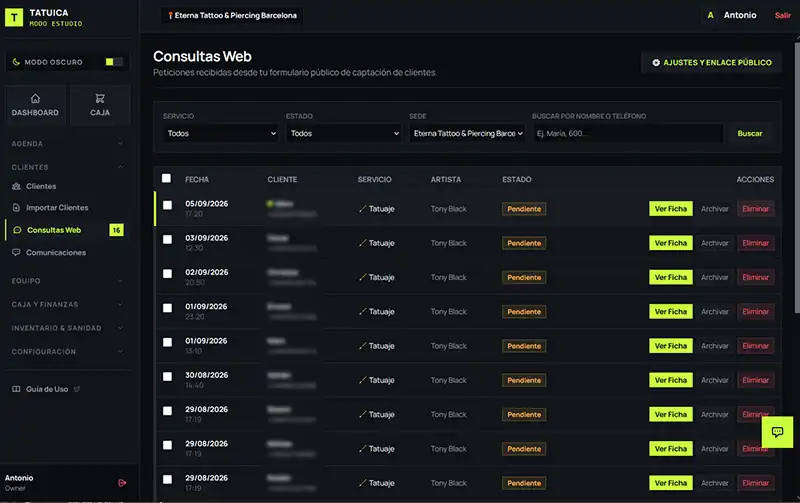Select the 03/09/2026 row checkbox
The height and width of the screenshot is (503, 800).
click(x=167, y=239)
